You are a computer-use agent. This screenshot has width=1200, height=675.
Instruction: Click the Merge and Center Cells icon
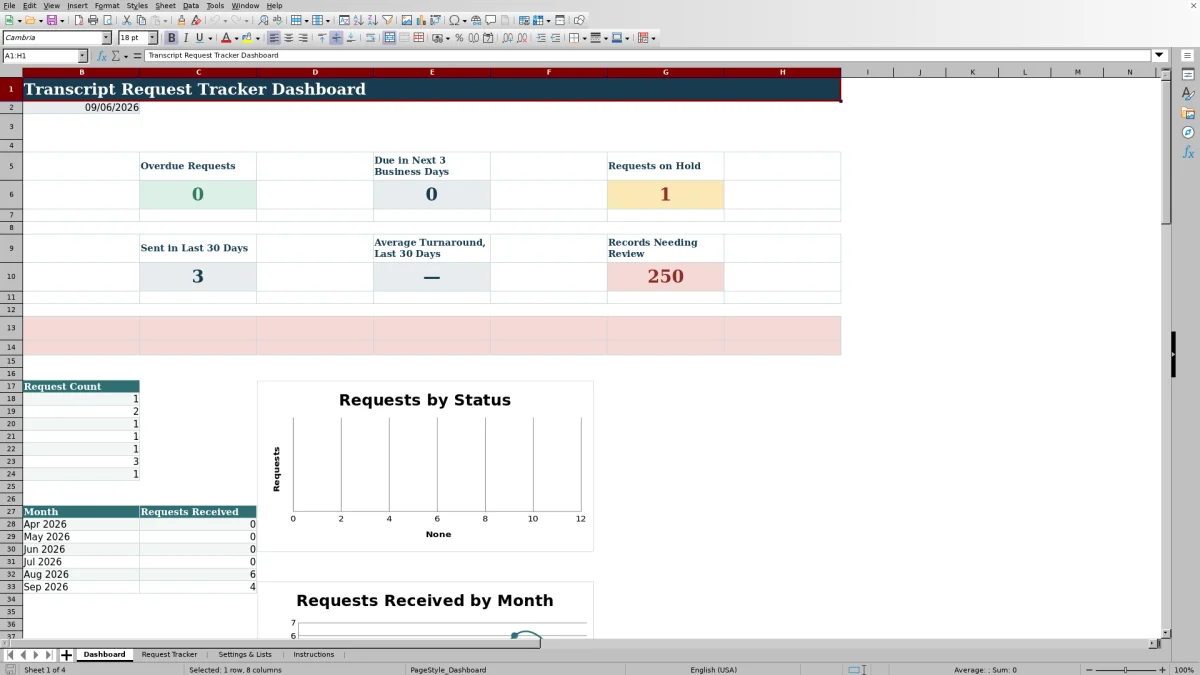coord(389,38)
